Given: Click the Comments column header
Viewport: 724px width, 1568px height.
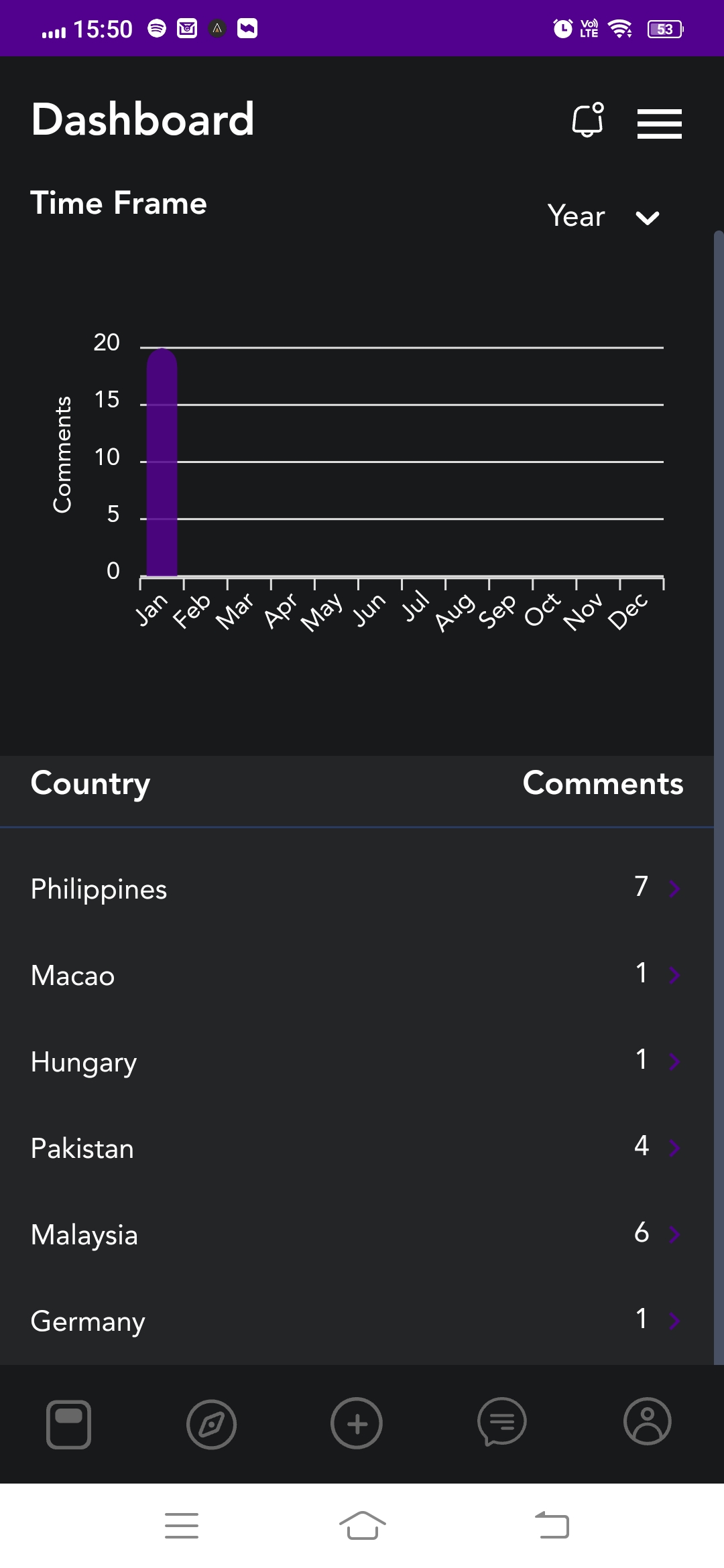Looking at the screenshot, I should point(603,783).
